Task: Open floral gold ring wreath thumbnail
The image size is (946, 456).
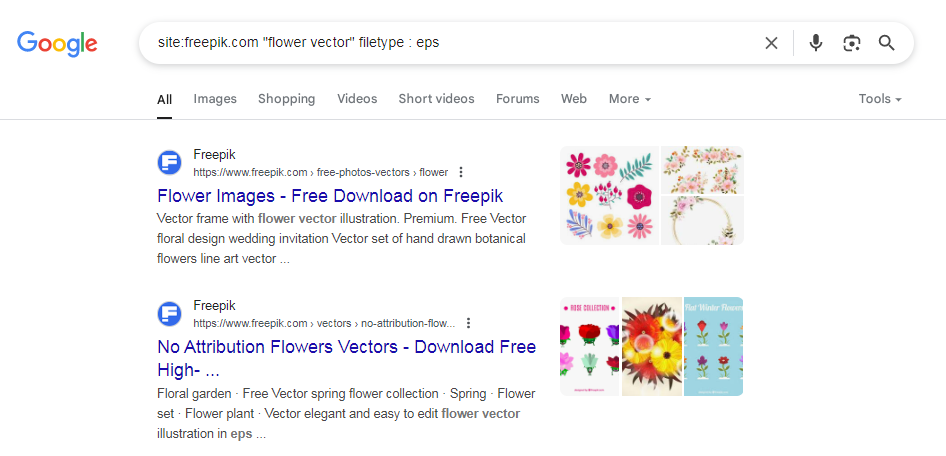Action: pyautogui.click(x=702, y=220)
